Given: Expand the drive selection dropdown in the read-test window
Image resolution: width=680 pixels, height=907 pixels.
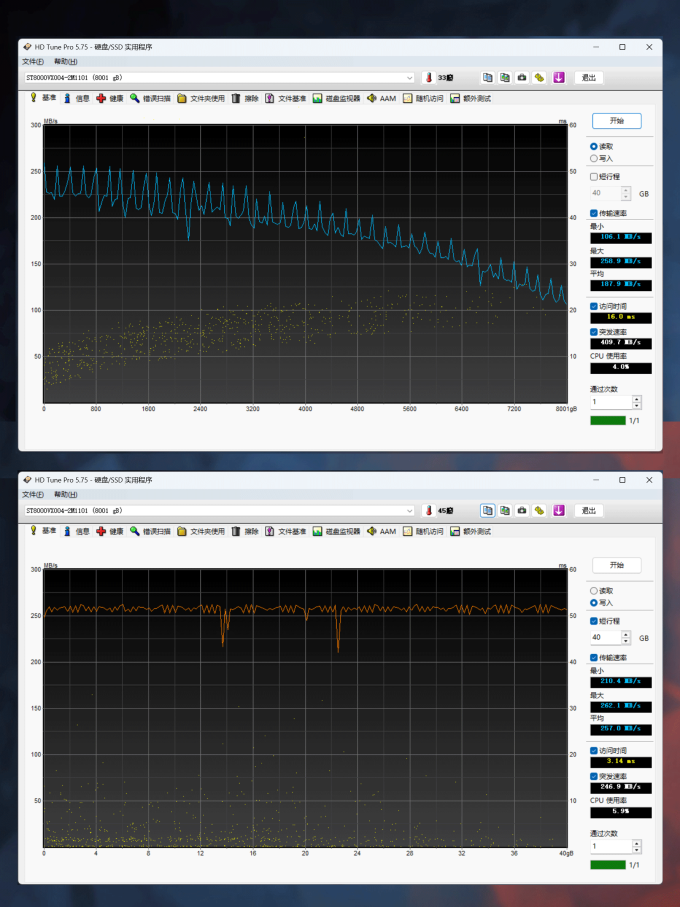Looking at the screenshot, I should [409, 78].
